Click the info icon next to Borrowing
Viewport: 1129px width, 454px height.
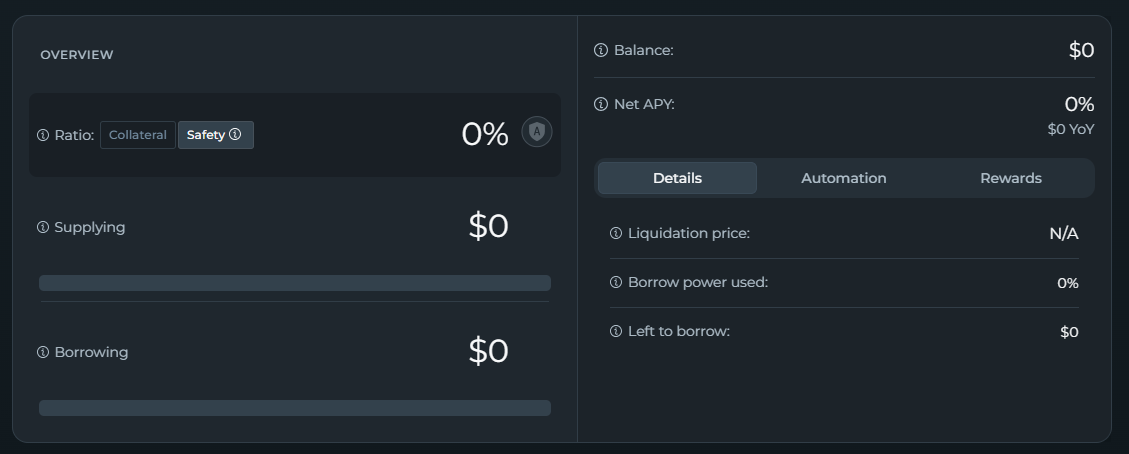[43, 352]
